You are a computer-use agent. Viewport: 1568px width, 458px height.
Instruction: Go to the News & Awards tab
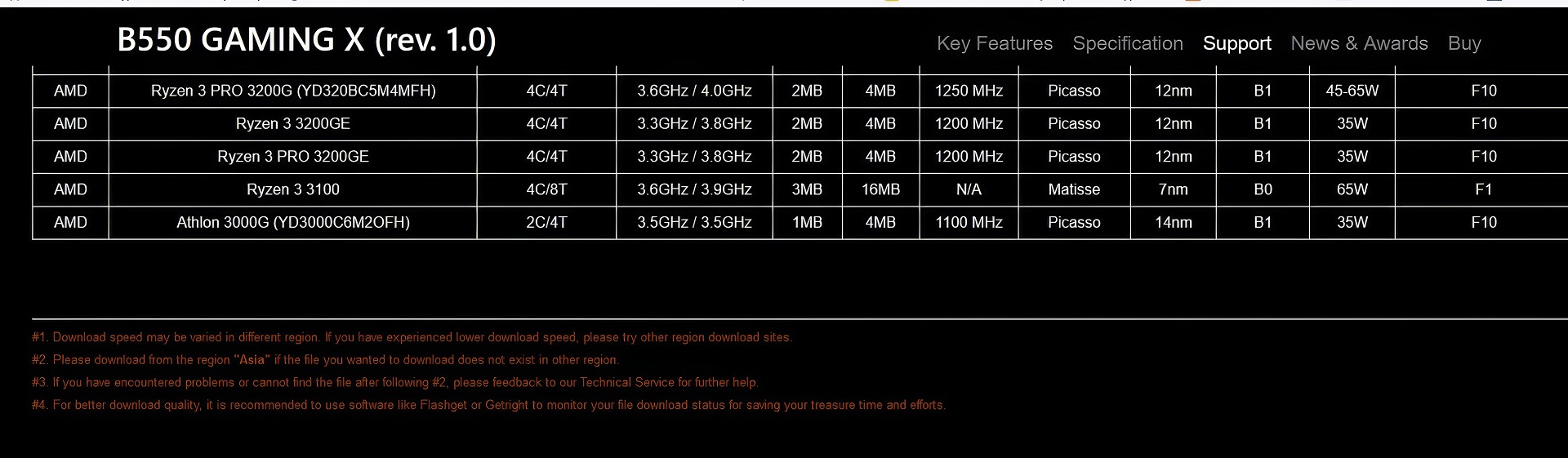tap(1359, 43)
